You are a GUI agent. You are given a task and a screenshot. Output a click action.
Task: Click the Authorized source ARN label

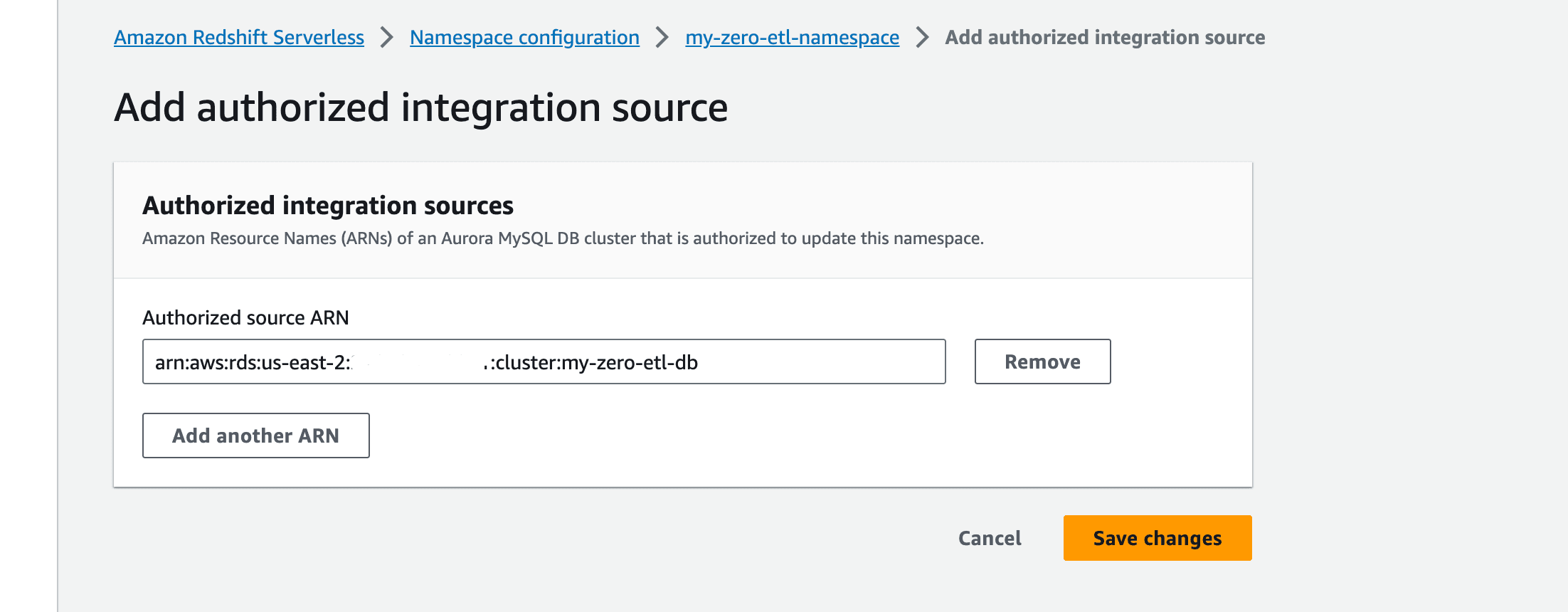pyautogui.click(x=245, y=317)
